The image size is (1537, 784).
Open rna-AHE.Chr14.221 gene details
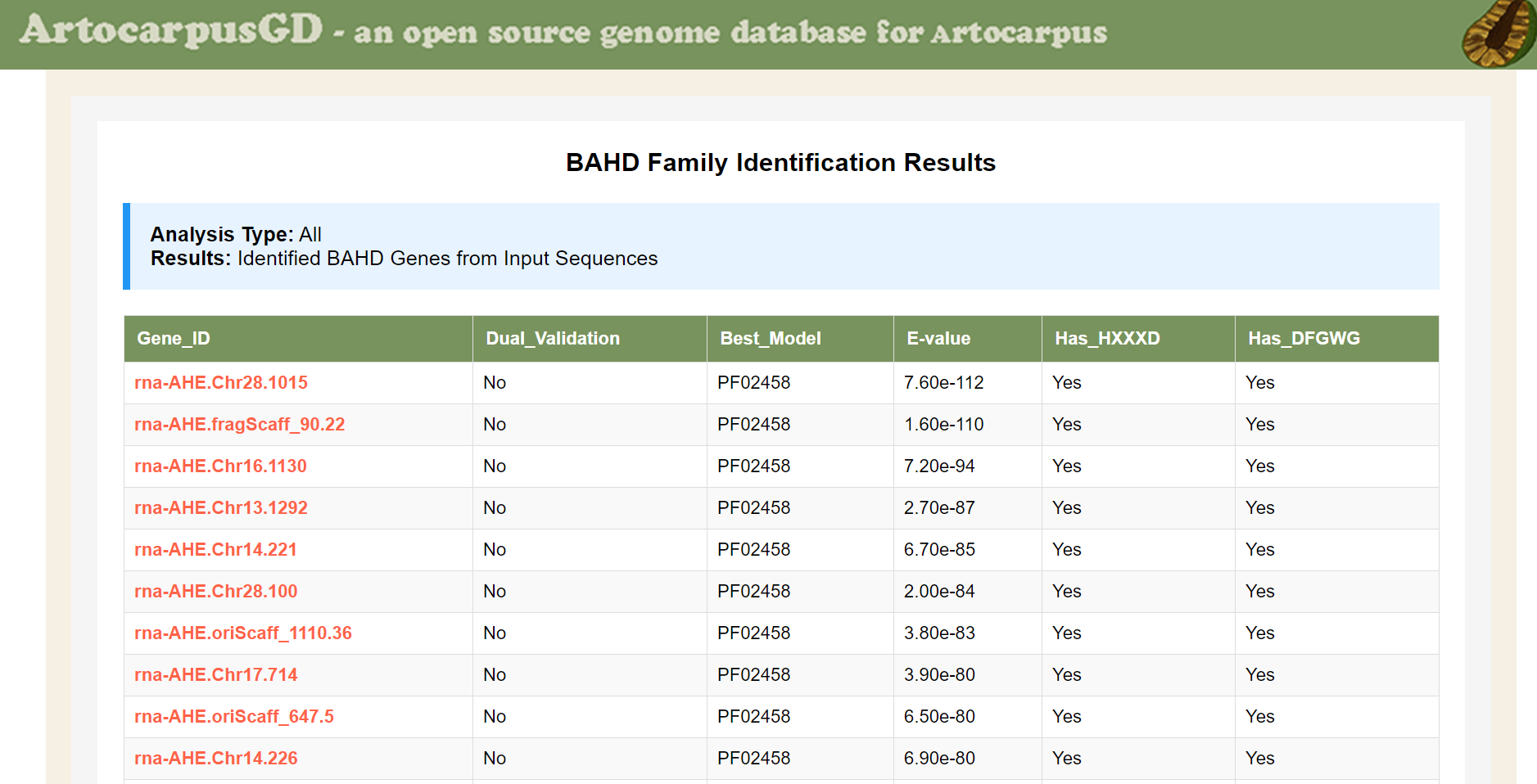[x=215, y=550]
